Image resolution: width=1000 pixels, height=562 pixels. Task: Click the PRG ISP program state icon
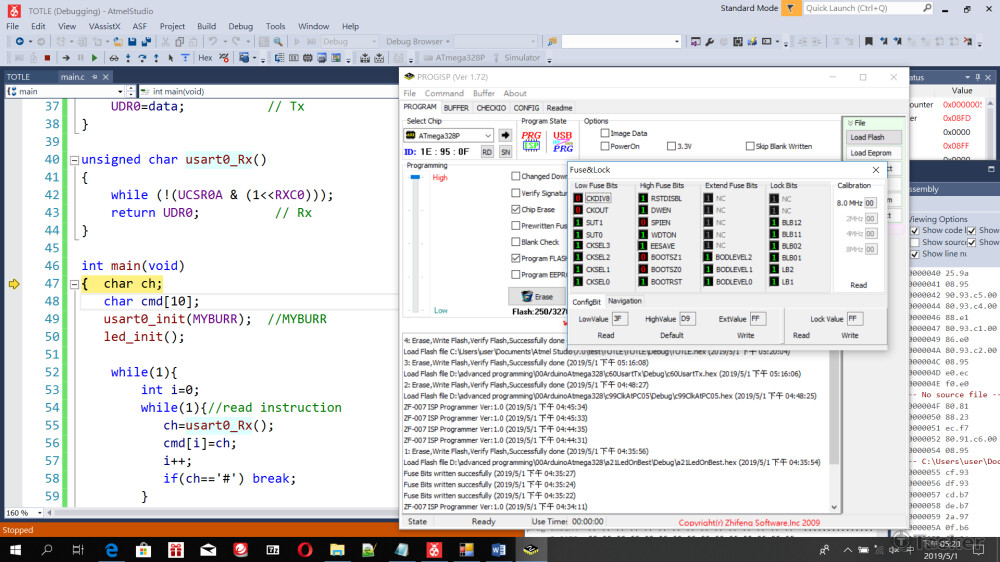[531, 141]
